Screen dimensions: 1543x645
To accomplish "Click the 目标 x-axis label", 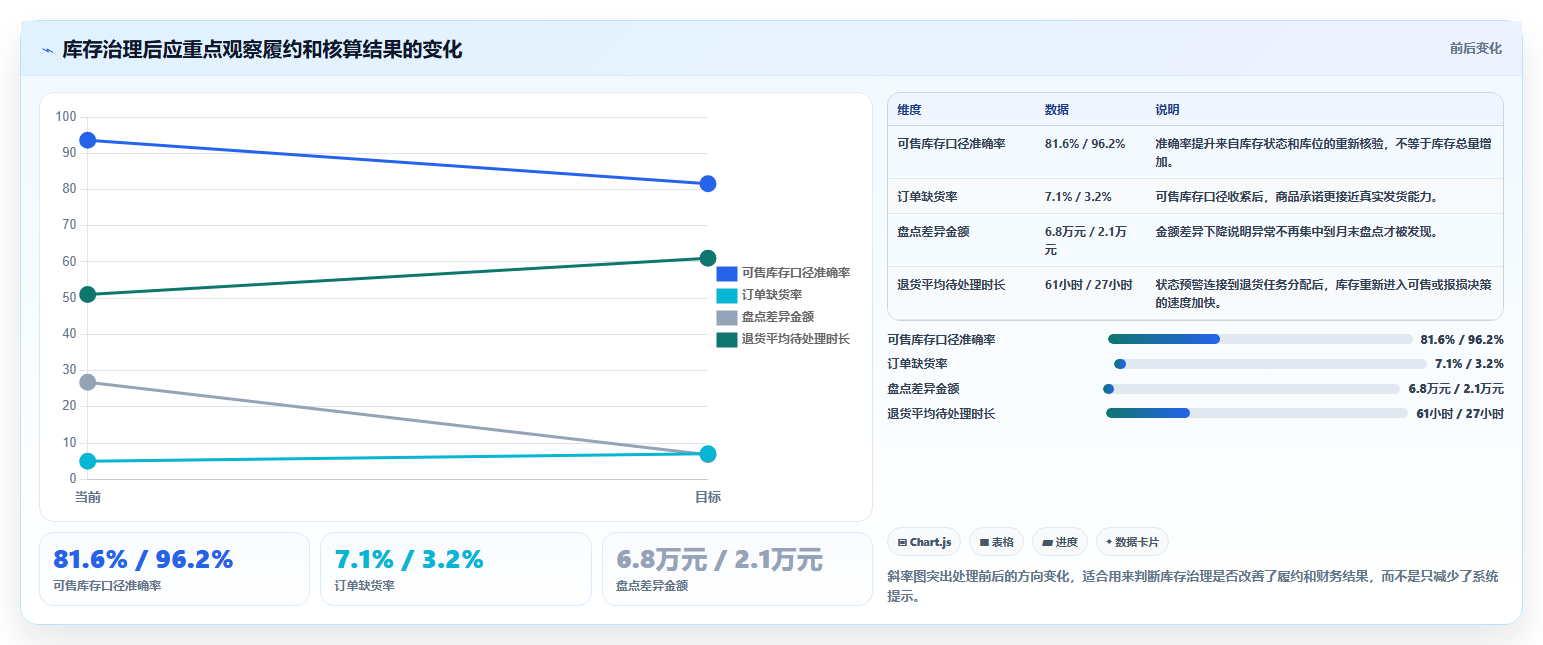I will (x=708, y=497).
